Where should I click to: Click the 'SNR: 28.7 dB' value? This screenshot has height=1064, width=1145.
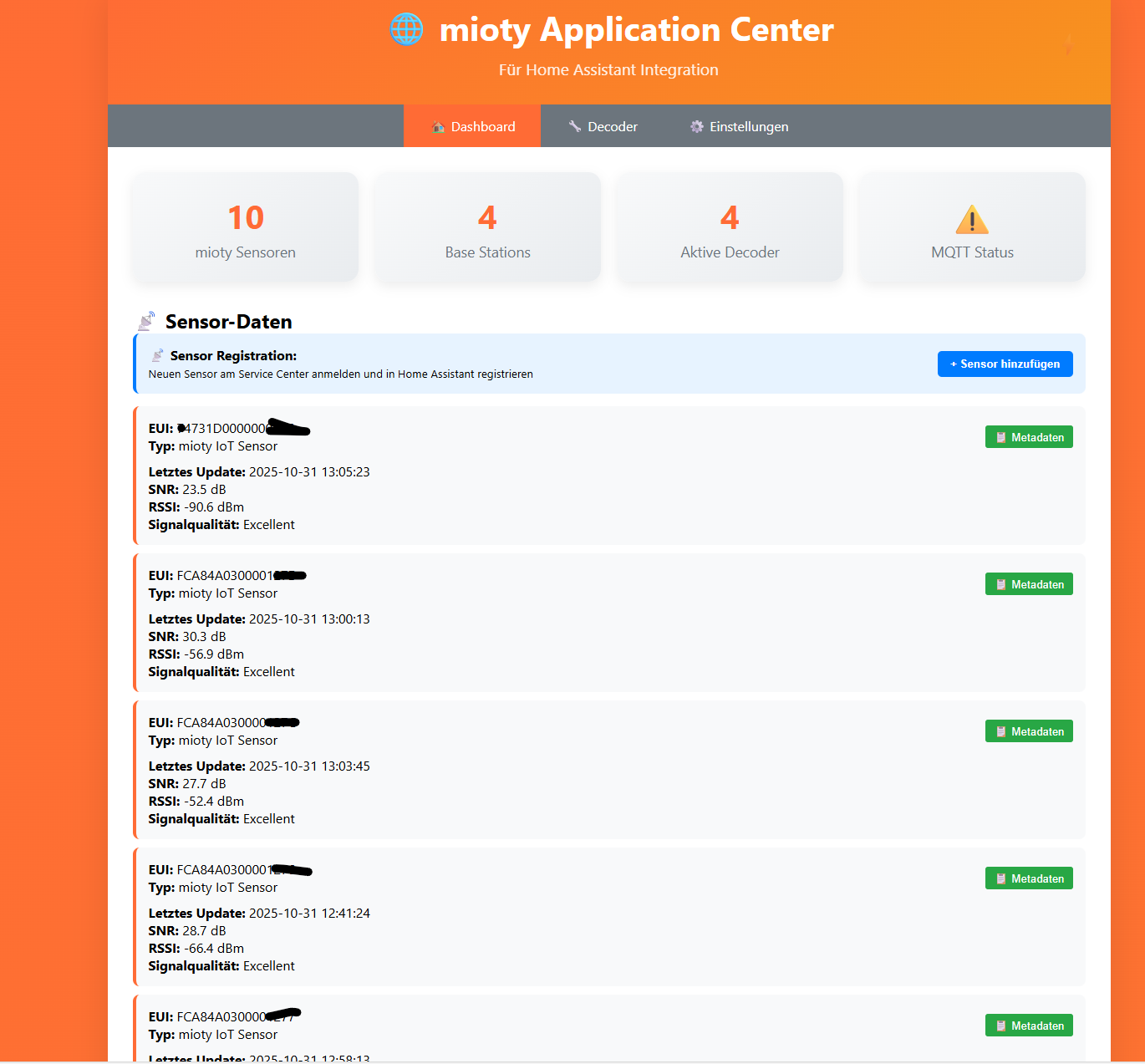click(x=187, y=931)
